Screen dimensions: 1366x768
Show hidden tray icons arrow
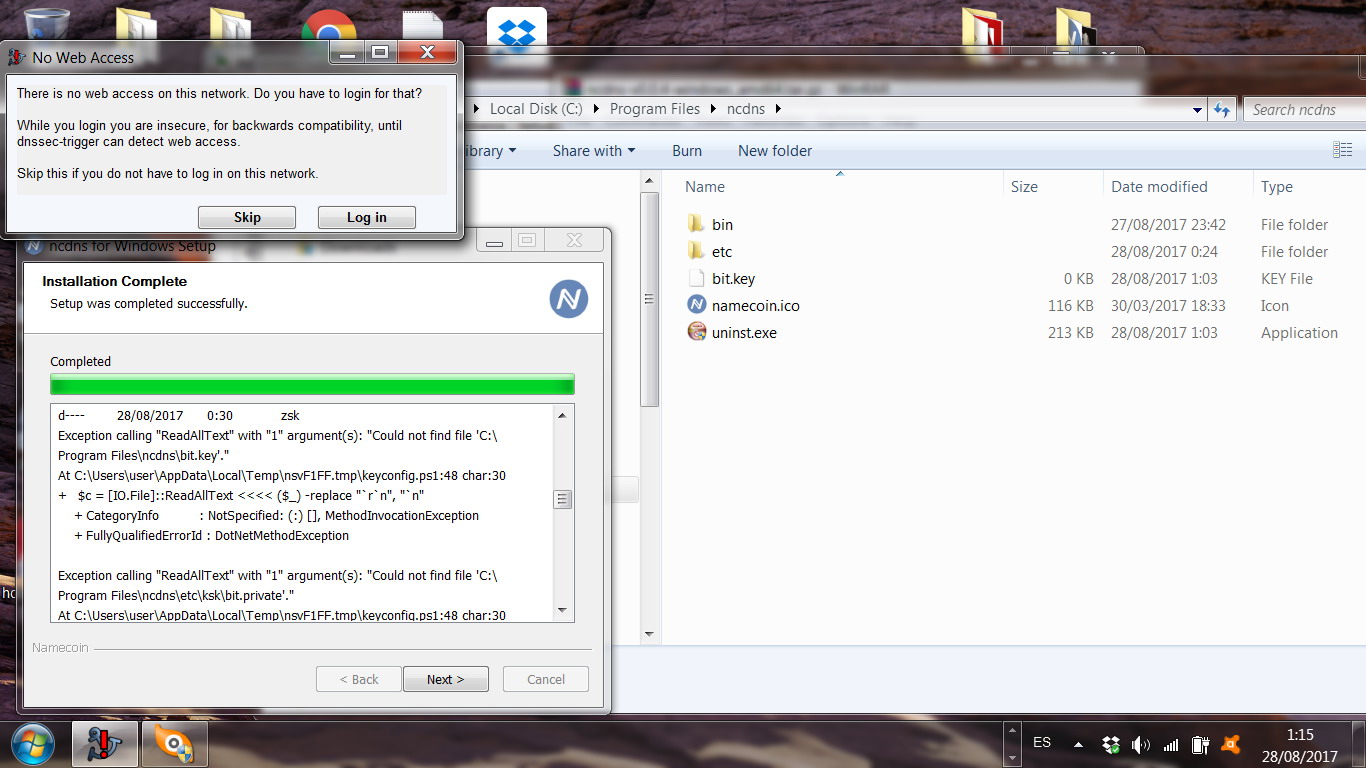coord(1078,744)
